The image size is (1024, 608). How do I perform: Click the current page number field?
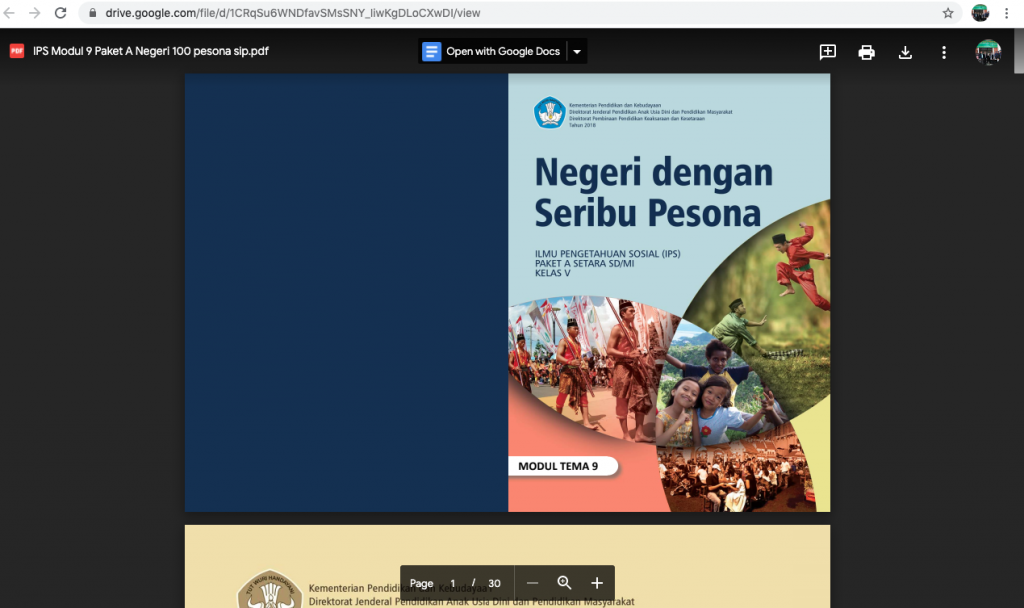[452, 583]
